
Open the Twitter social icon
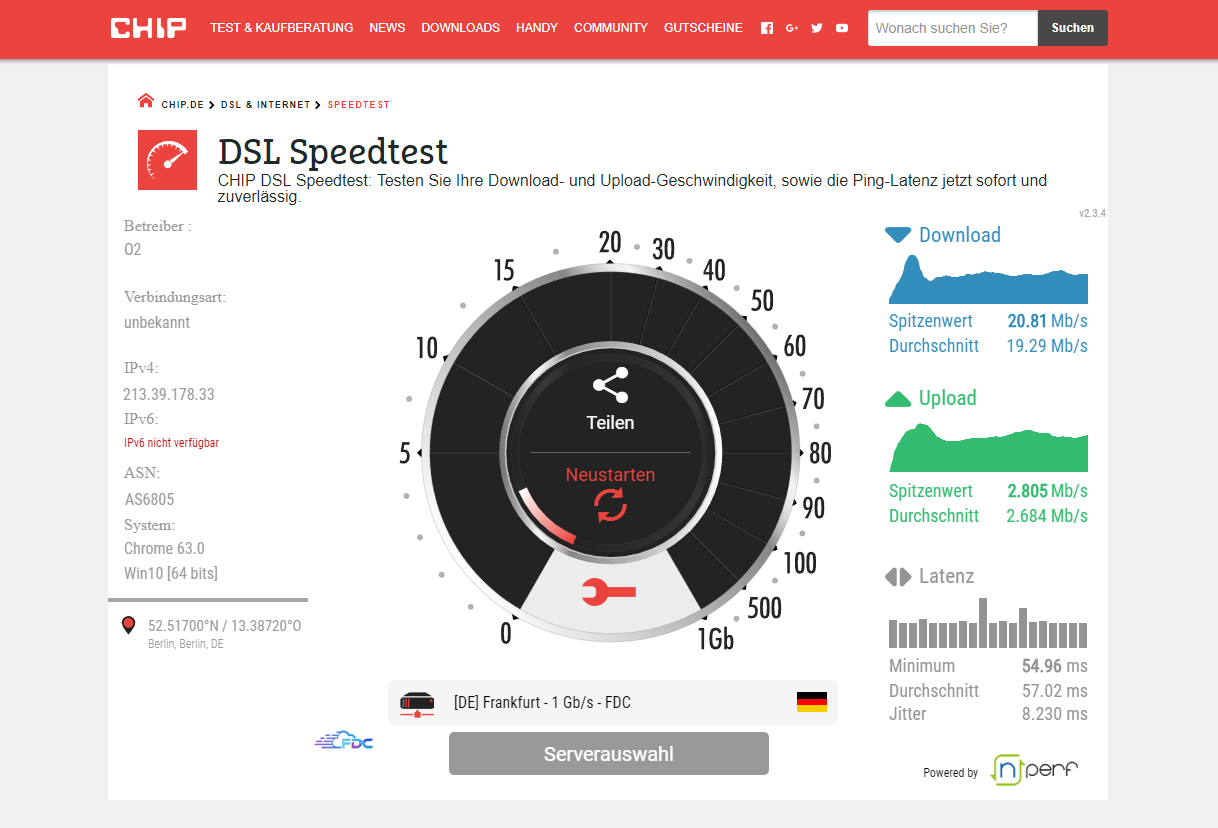(x=817, y=28)
